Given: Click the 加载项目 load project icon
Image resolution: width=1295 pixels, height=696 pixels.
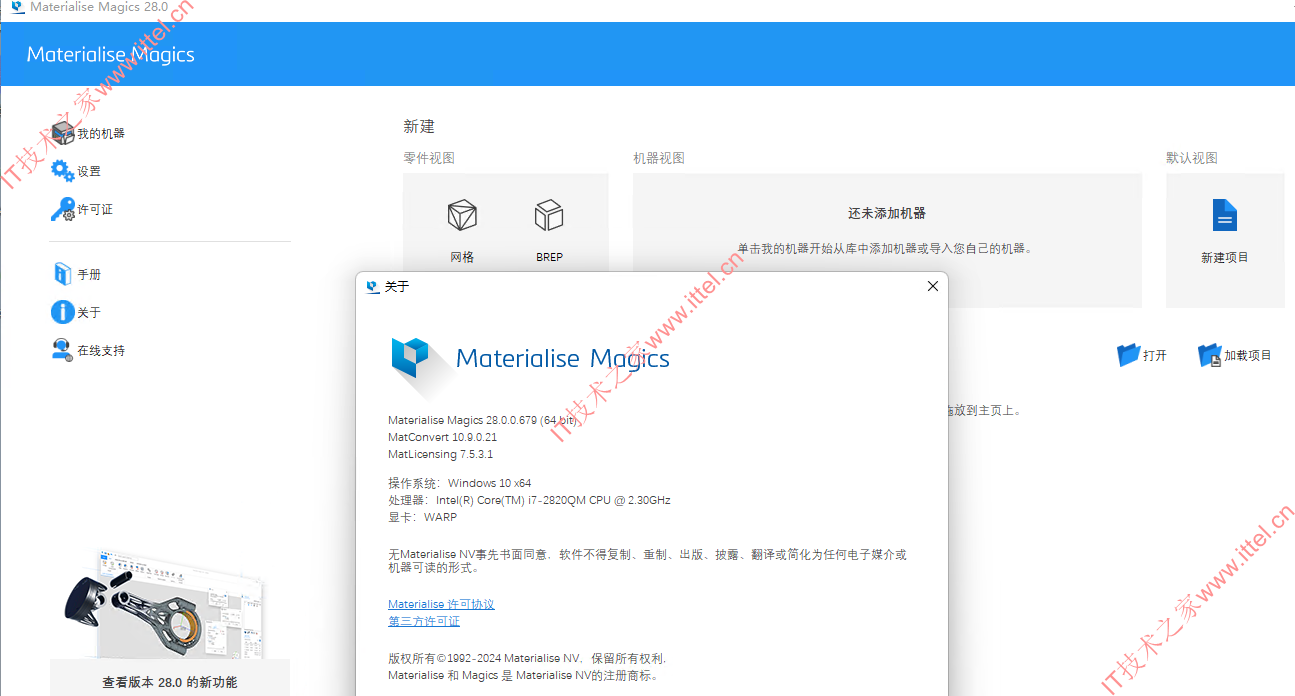Looking at the screenshot, I should click(x=1210, y=355).
